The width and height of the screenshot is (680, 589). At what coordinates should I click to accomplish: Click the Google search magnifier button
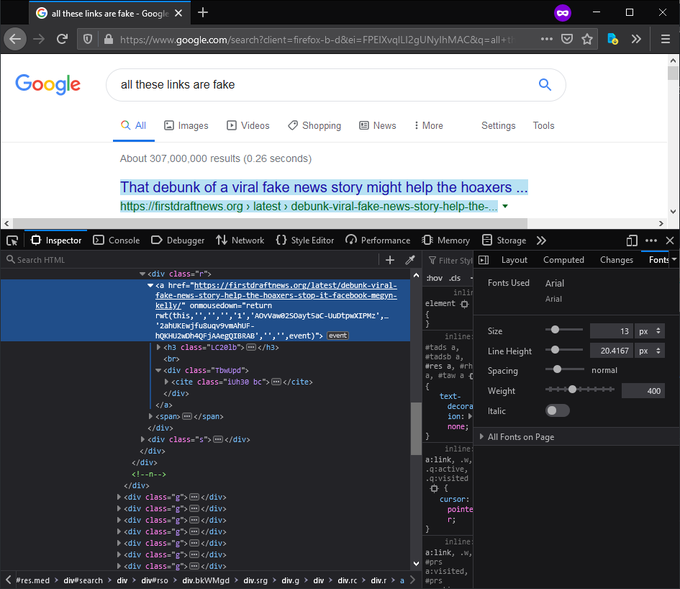545,85
